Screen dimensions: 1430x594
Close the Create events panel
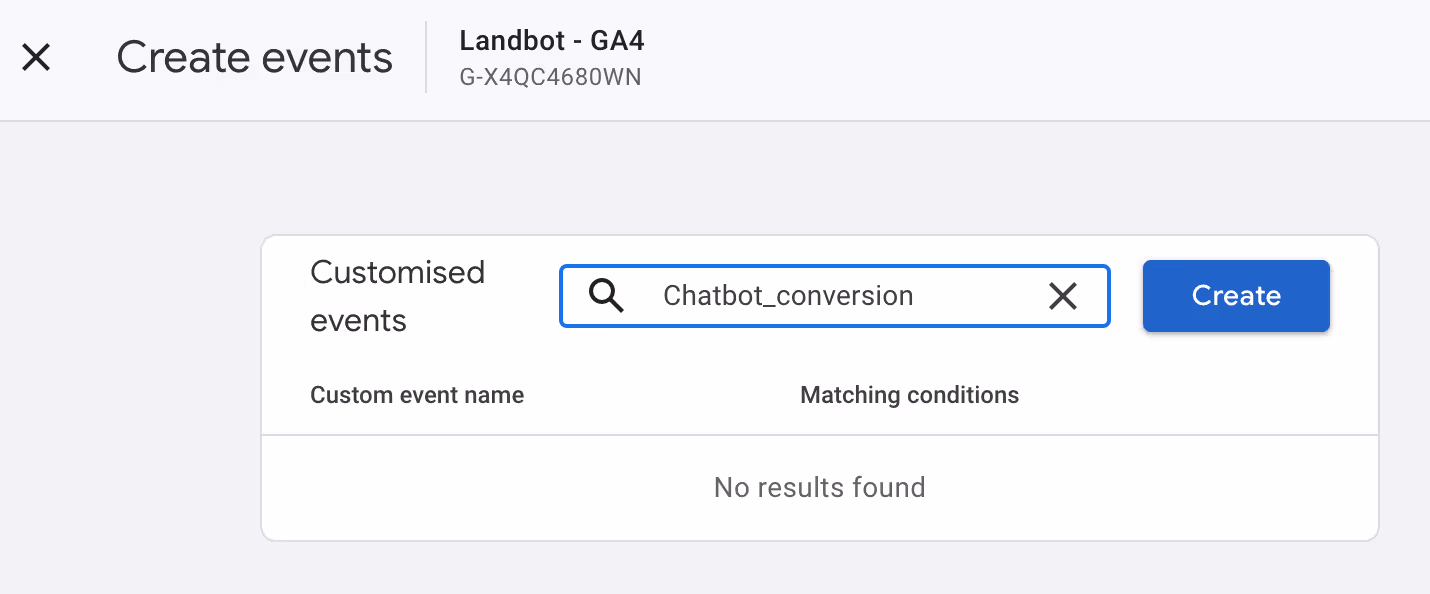(36, 58)
